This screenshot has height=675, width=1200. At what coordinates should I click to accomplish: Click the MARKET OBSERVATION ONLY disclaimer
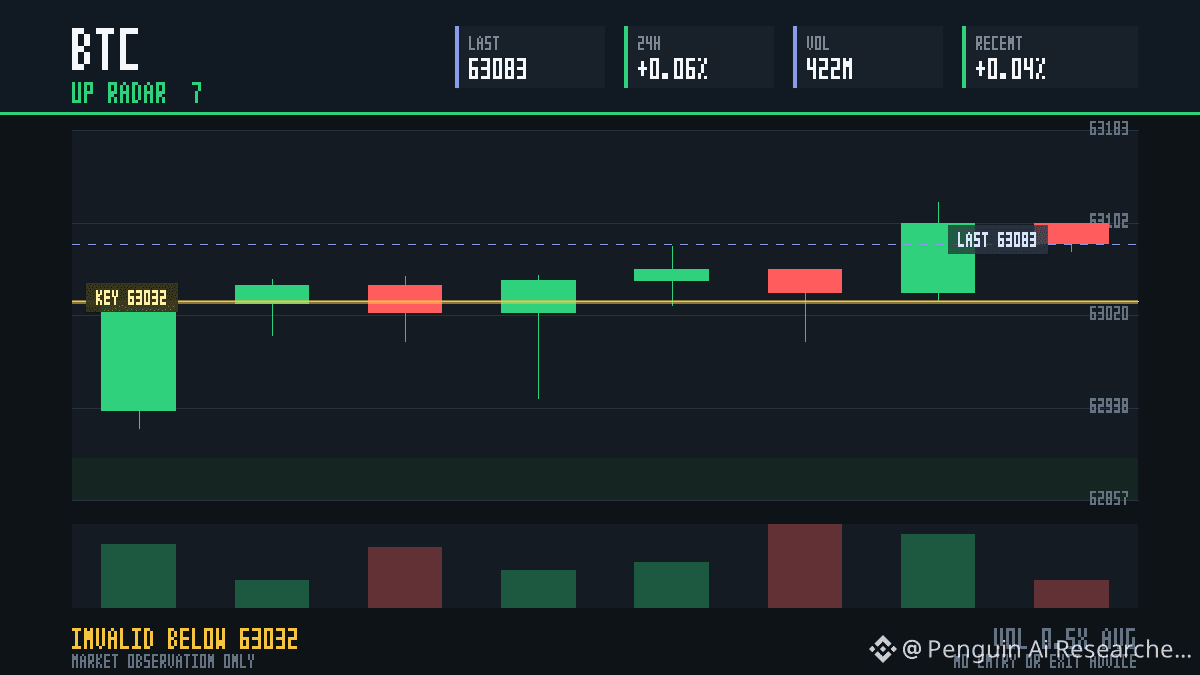pyautogui.click(x=163, y=661)
